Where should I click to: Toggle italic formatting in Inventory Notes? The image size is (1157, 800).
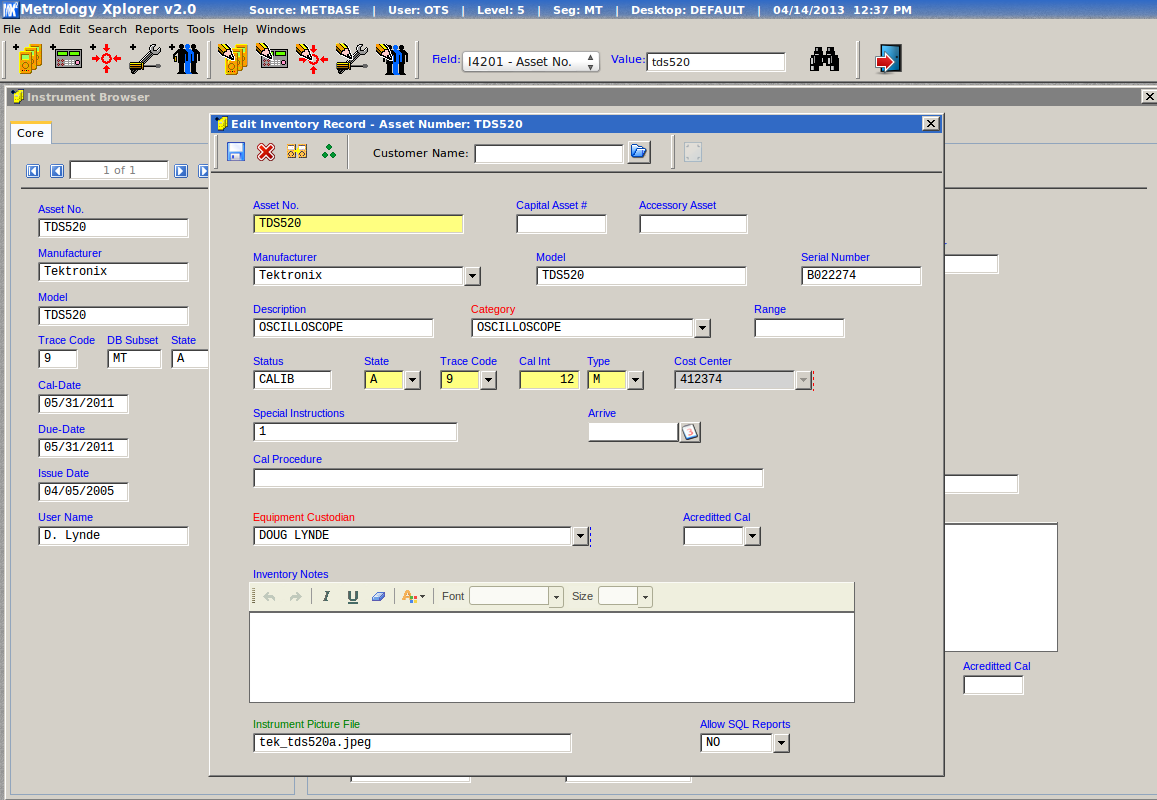tap(326, 596)
